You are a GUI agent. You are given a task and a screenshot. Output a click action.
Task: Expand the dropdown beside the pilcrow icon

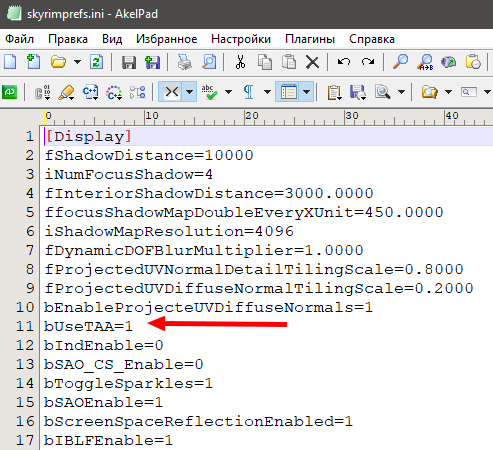[267, 92]
